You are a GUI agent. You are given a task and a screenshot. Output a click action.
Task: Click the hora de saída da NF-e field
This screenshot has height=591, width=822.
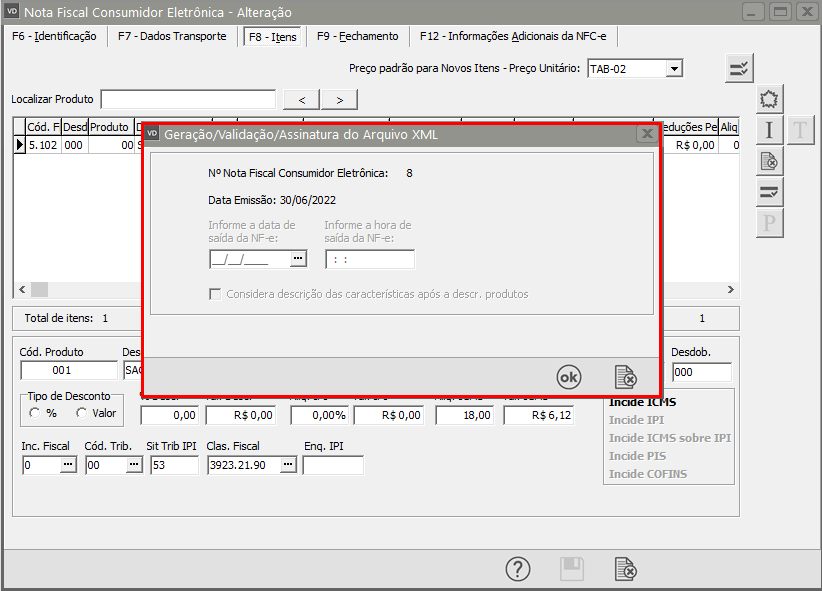(x=370, y=259)
